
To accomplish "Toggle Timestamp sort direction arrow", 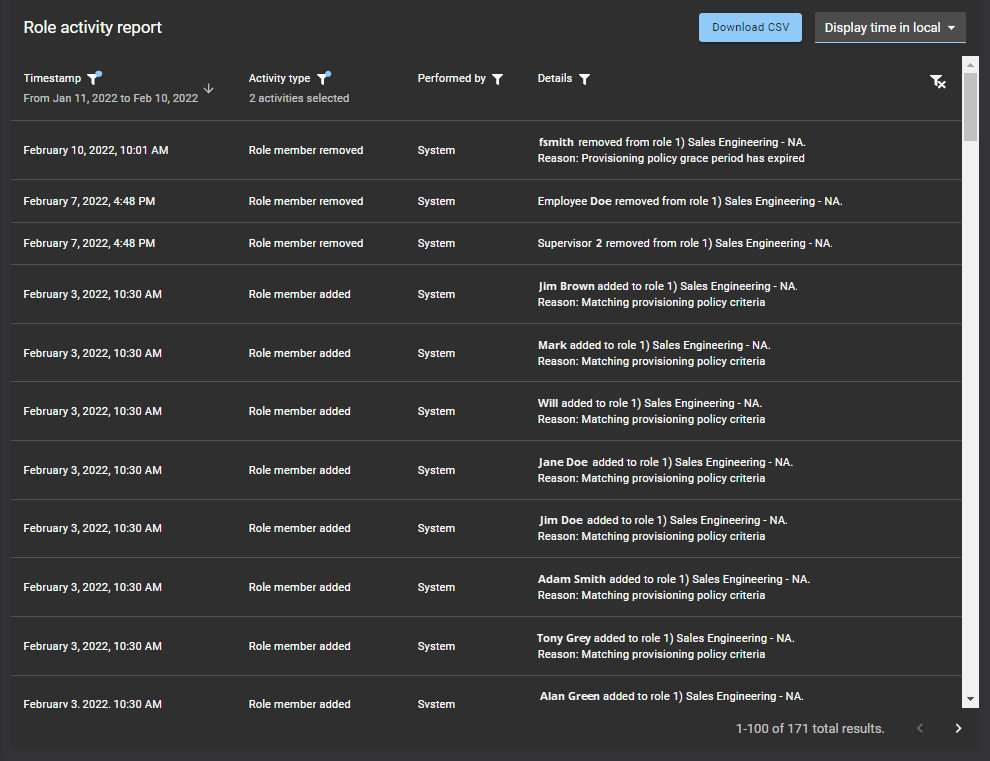I will coord(208,88).
